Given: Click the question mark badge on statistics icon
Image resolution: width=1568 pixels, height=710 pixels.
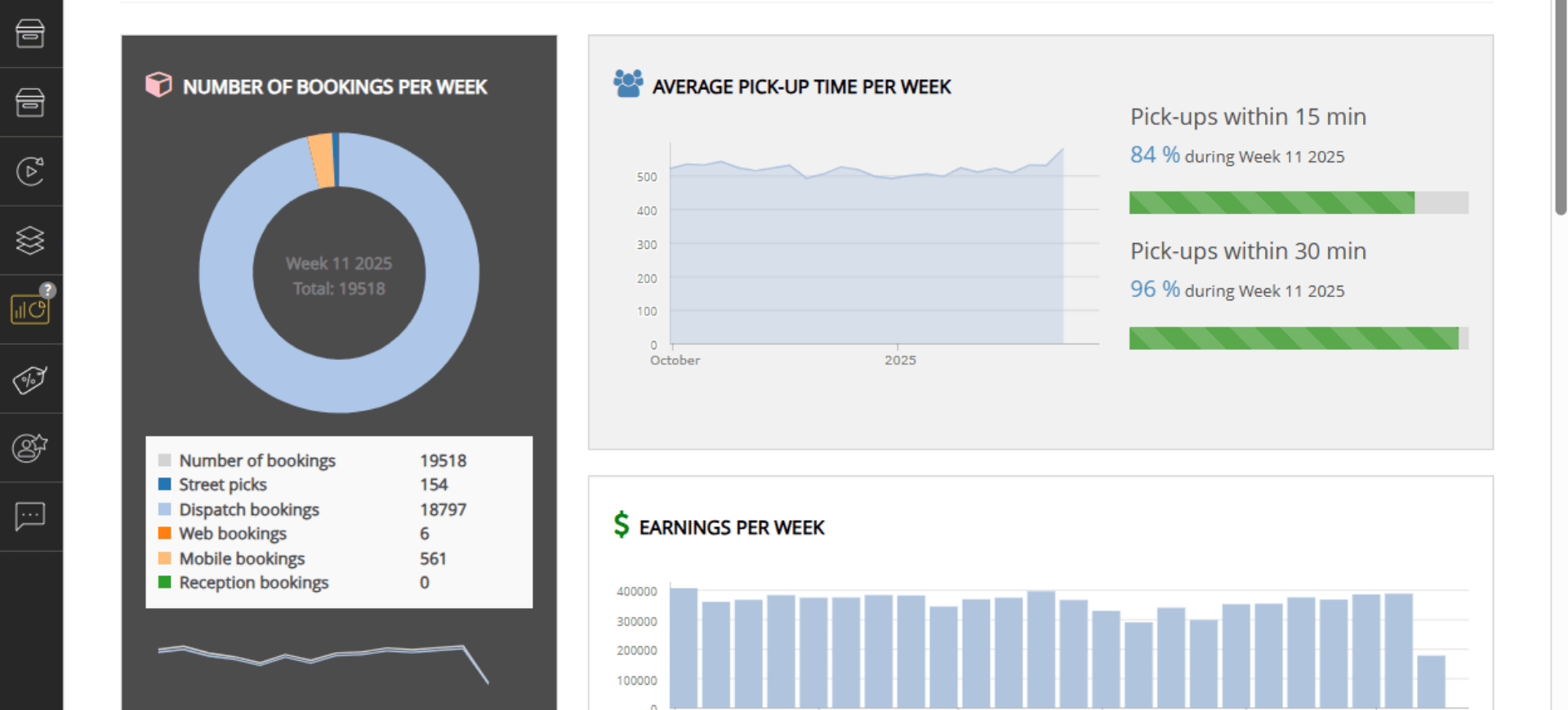Looking at the screenshot, I should coord(48,290).
